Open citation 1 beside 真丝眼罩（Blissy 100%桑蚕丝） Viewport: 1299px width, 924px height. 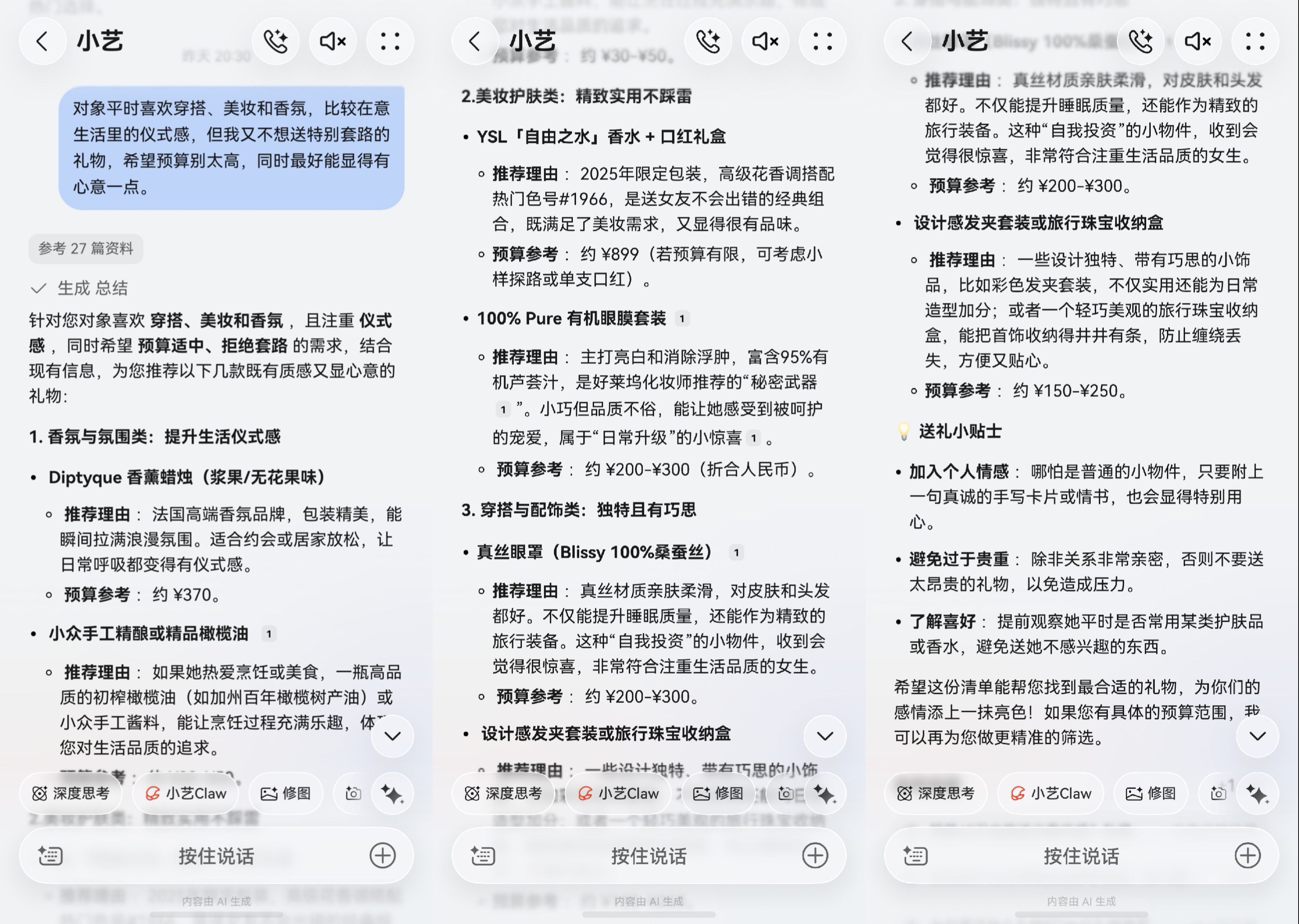click(736, 553)
